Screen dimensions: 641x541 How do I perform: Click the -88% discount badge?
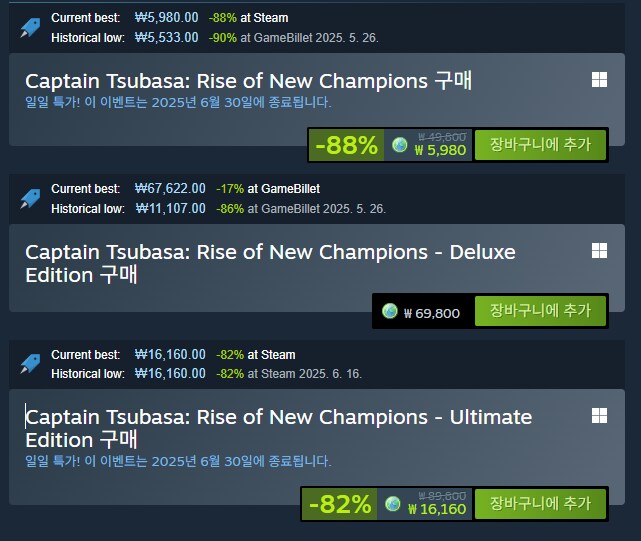346,145
